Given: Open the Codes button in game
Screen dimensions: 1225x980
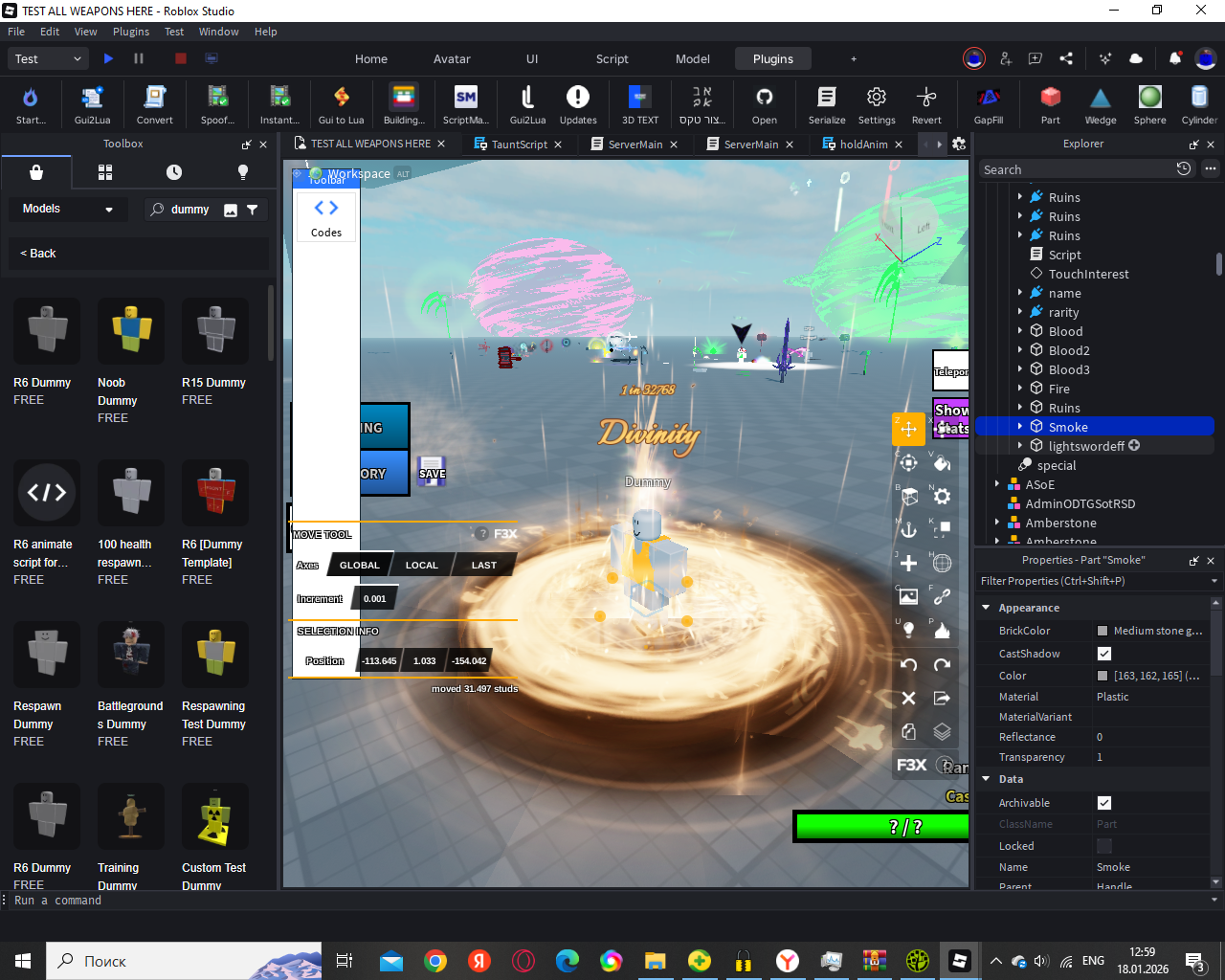Looking at the screenshot, I should point(326,216).
